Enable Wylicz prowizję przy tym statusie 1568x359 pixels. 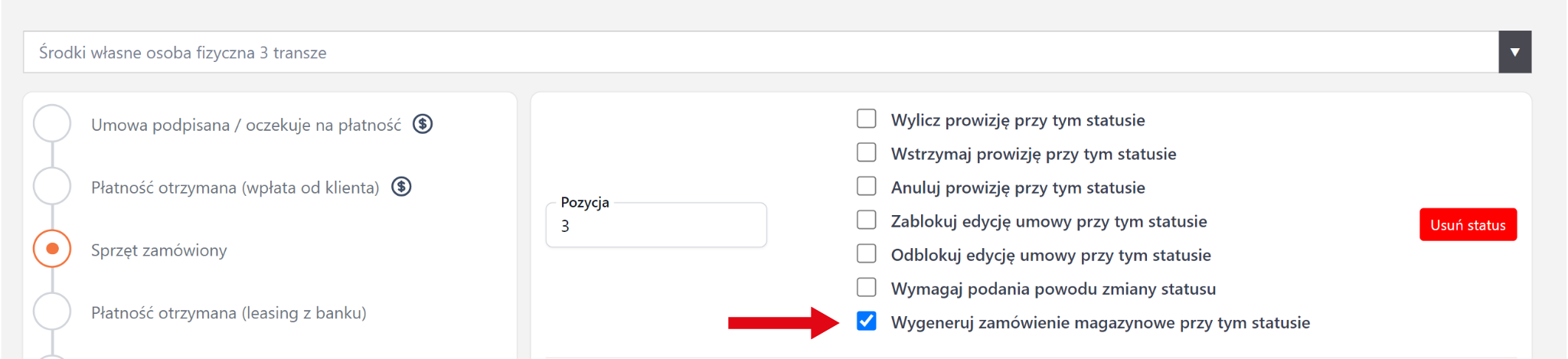867,119
